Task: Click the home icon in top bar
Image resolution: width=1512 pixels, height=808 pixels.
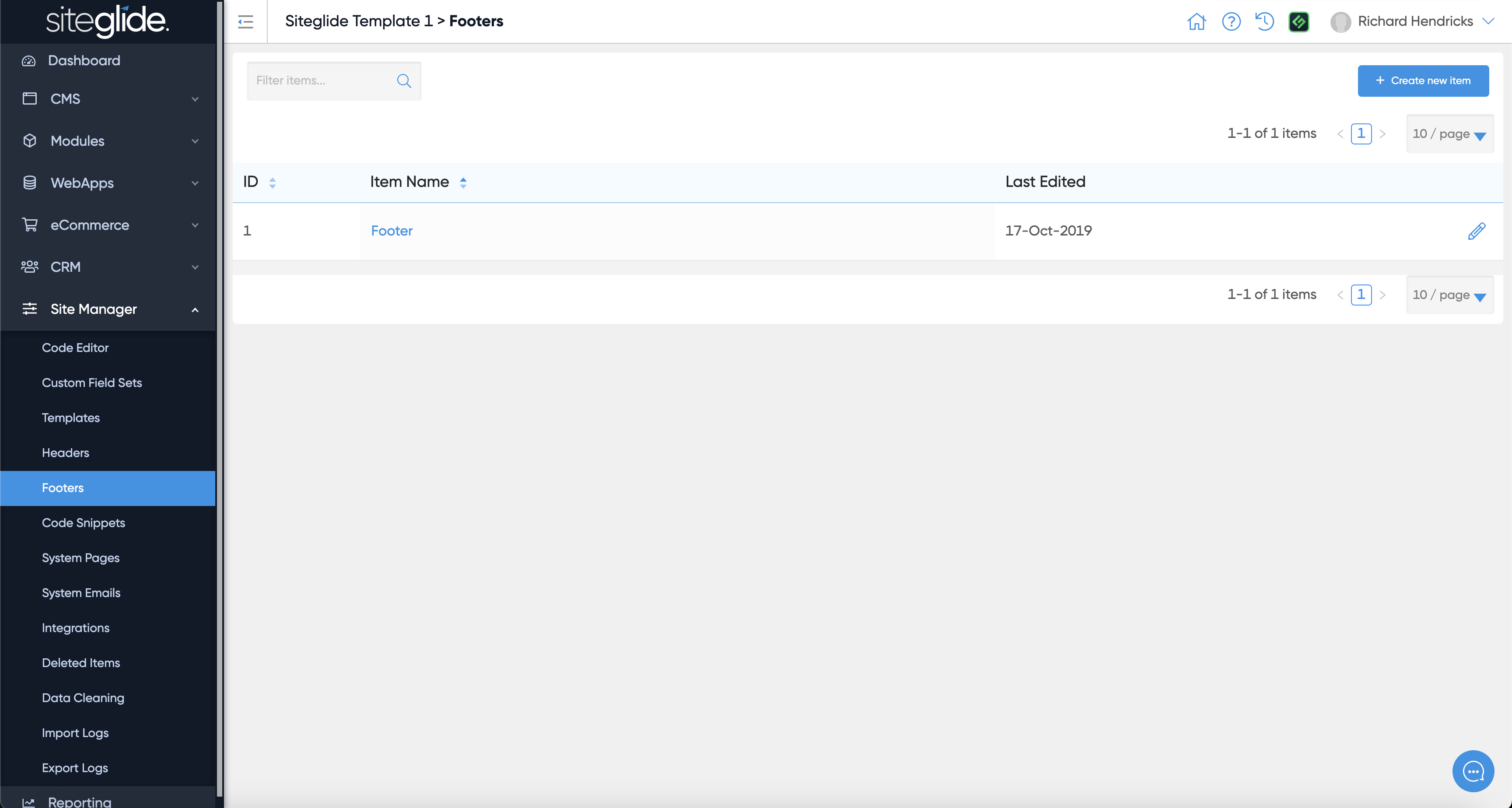Action: pyautogui.click(x=1196, y=22)
